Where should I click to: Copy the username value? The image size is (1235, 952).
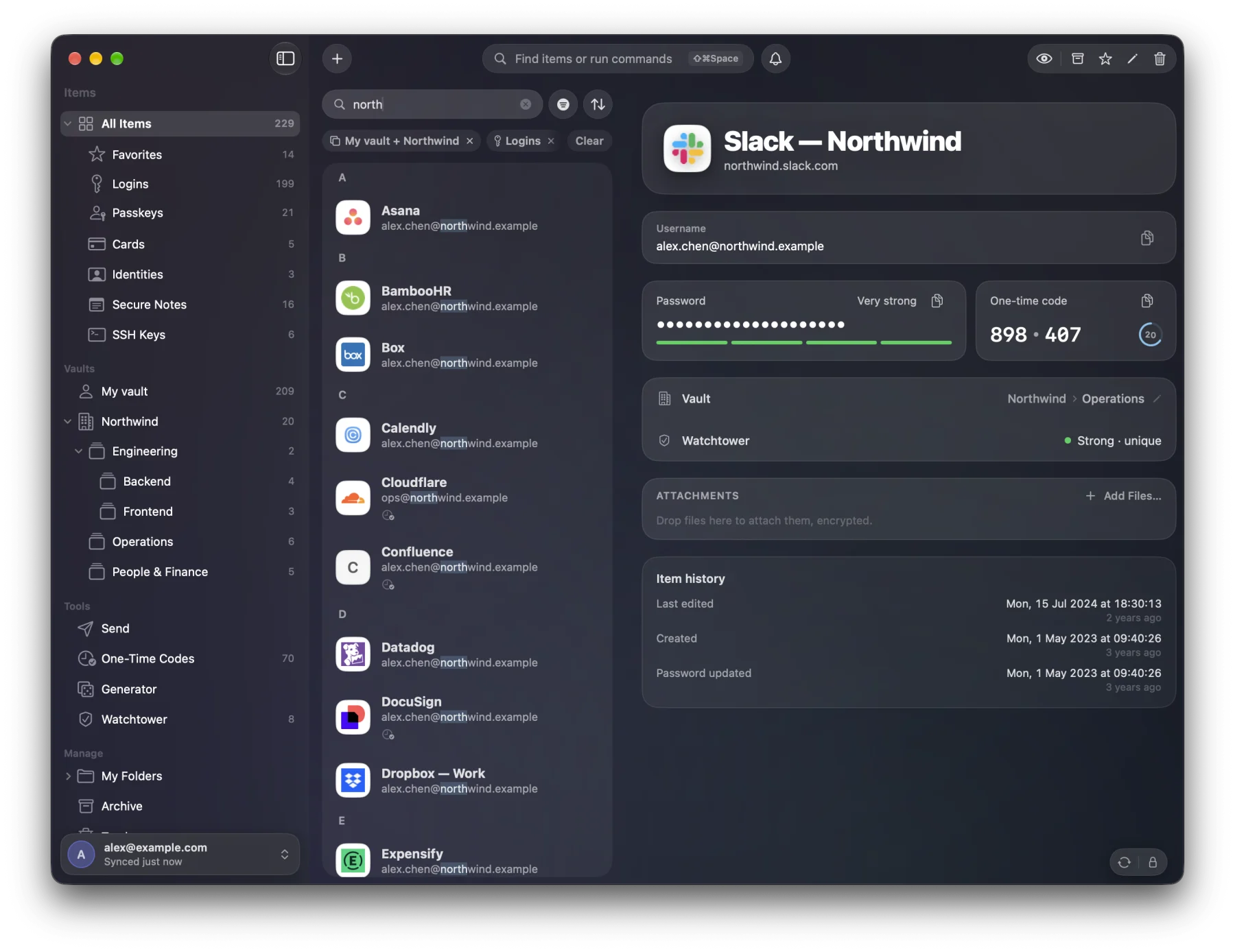(x=1147, y=238)
